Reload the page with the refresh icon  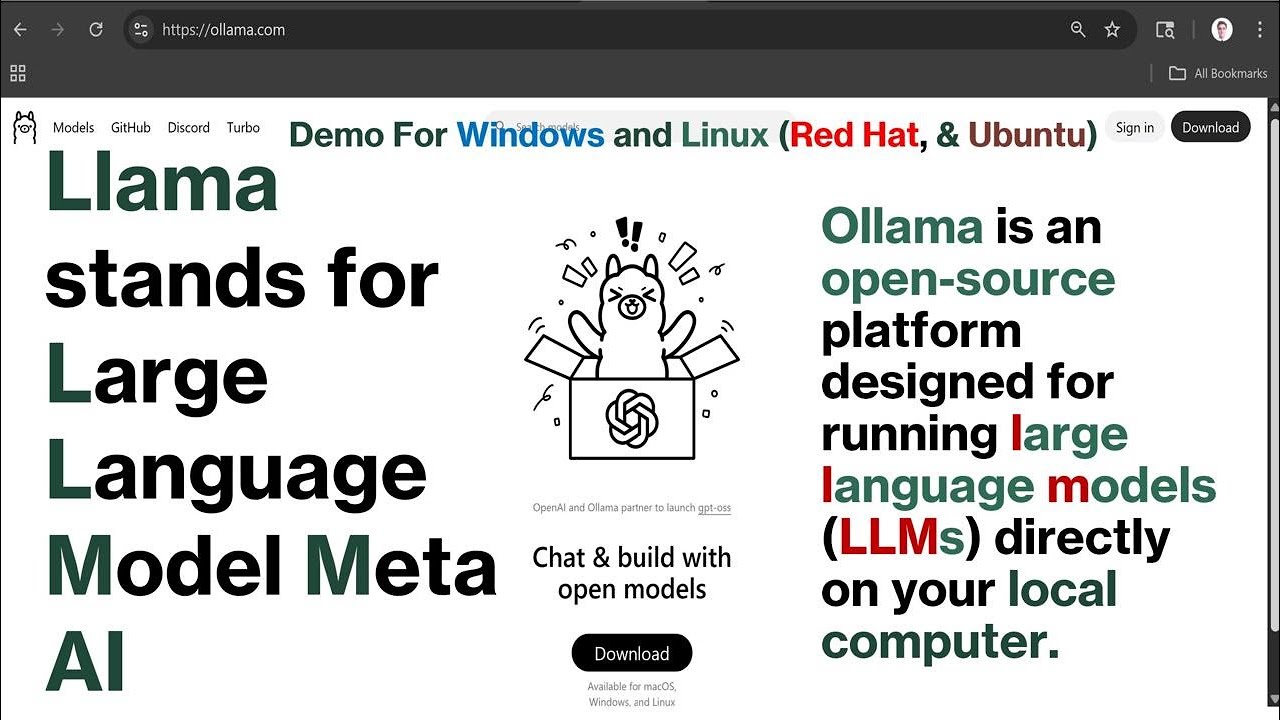point(96,30)
